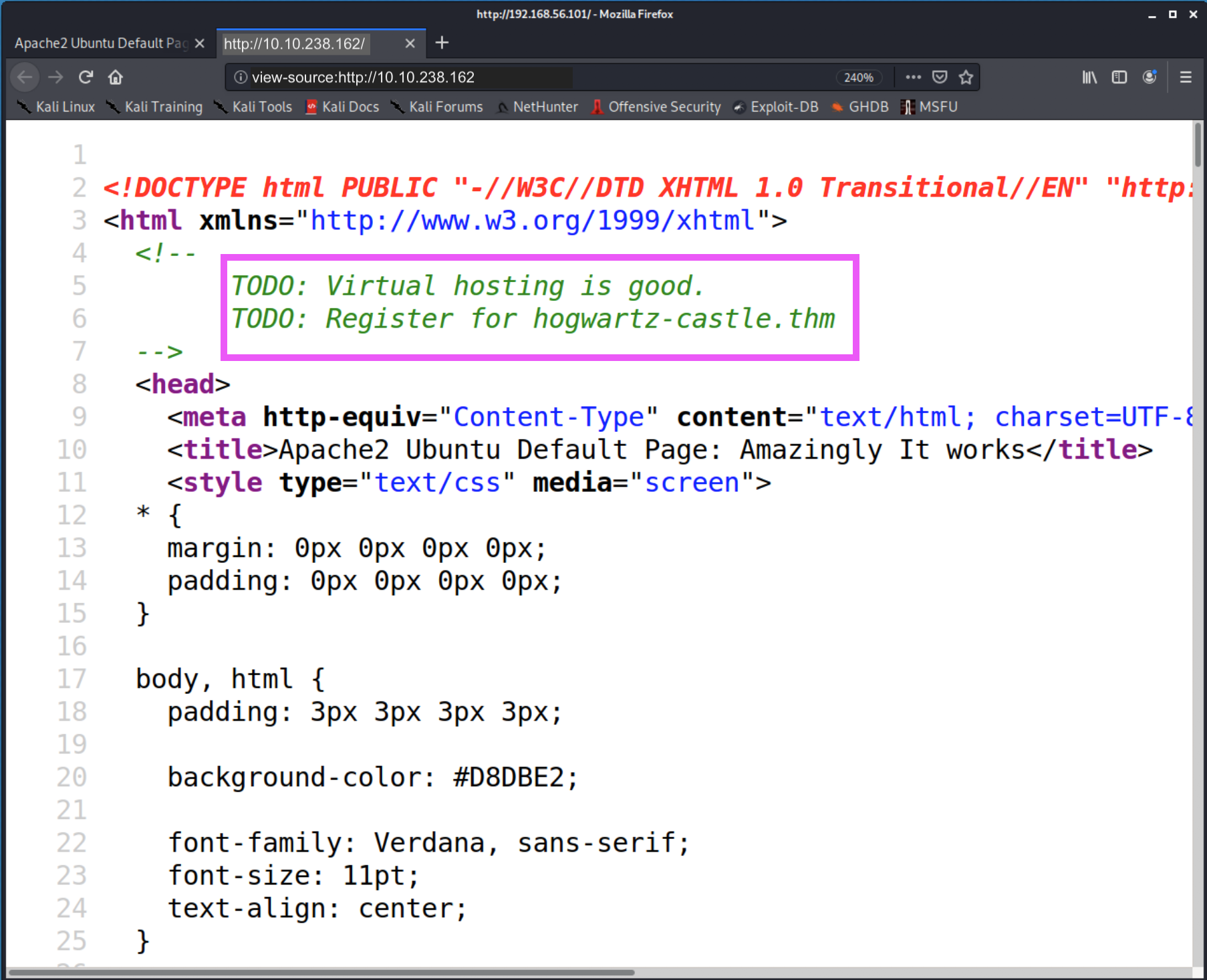Open the page actions three-dot menu

tap(913, 78)
